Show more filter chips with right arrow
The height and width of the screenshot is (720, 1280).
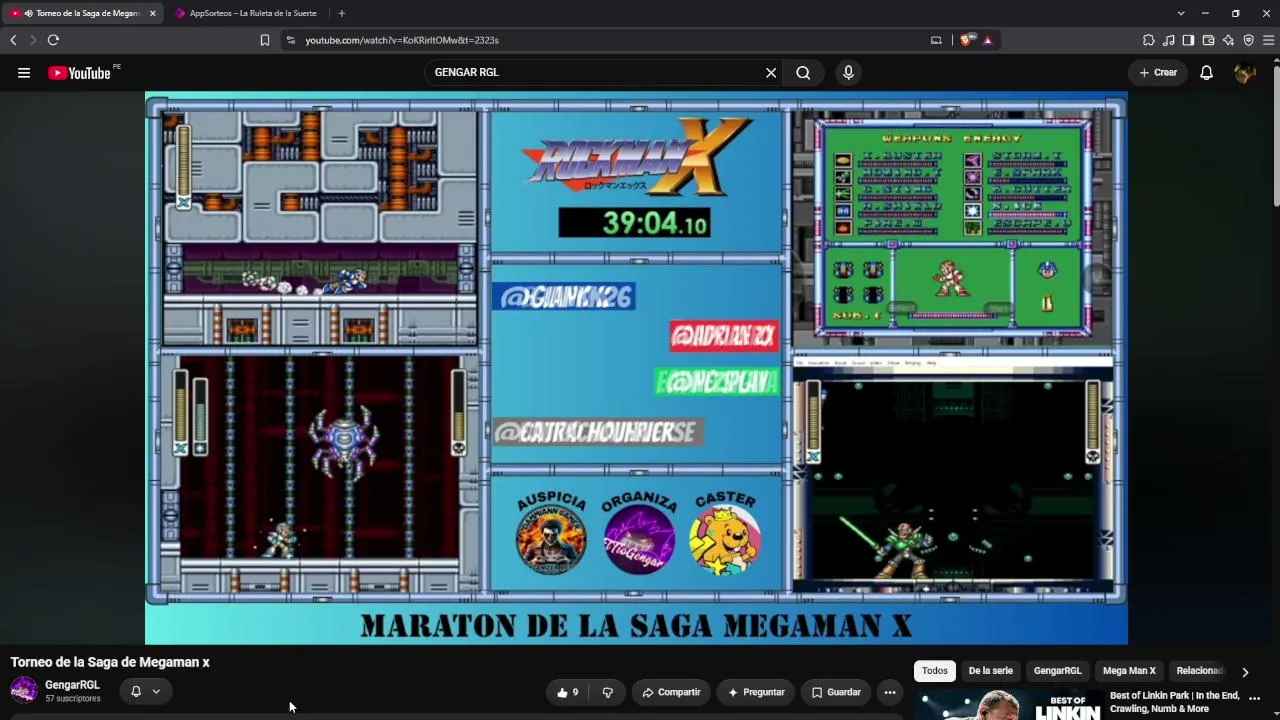click(1245, 672)
